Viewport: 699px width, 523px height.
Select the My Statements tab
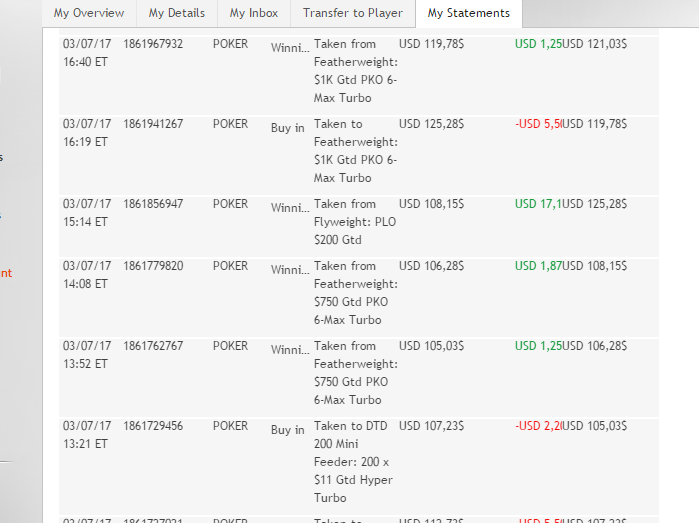[468, 13]
